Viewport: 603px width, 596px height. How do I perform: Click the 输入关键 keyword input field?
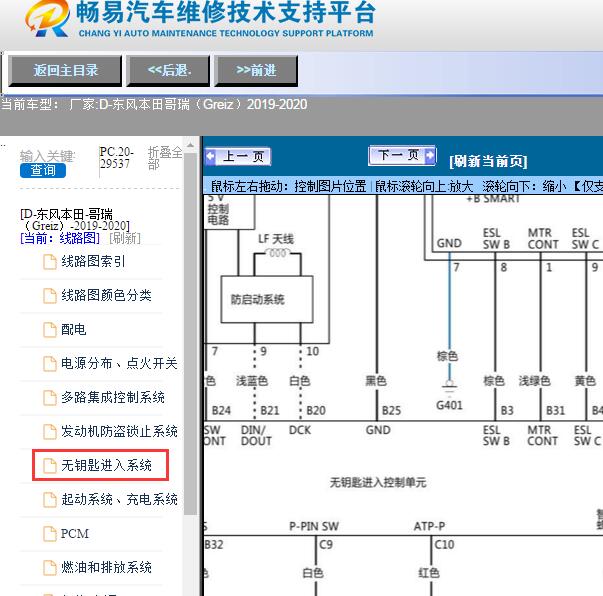[x=48, y=156]
